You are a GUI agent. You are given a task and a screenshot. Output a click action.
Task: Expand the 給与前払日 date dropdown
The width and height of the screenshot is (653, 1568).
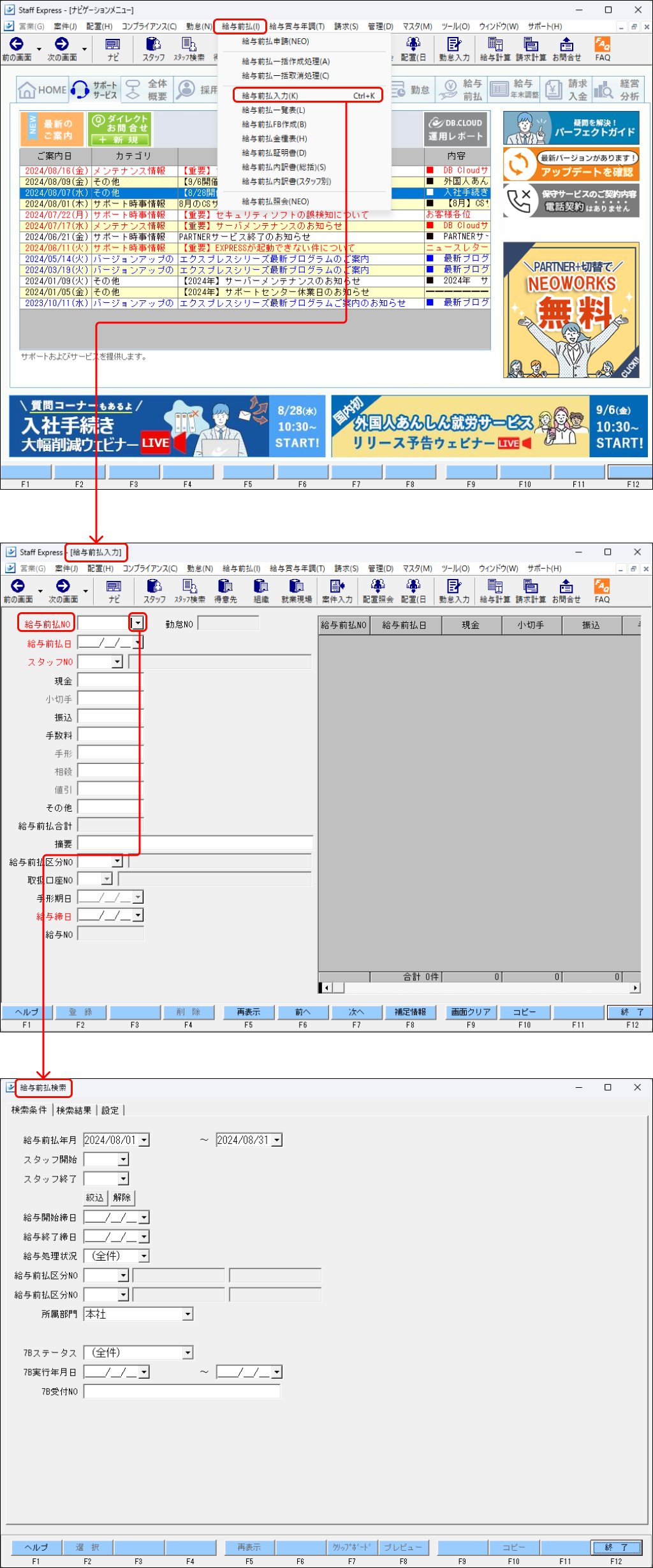pos(138,643)
